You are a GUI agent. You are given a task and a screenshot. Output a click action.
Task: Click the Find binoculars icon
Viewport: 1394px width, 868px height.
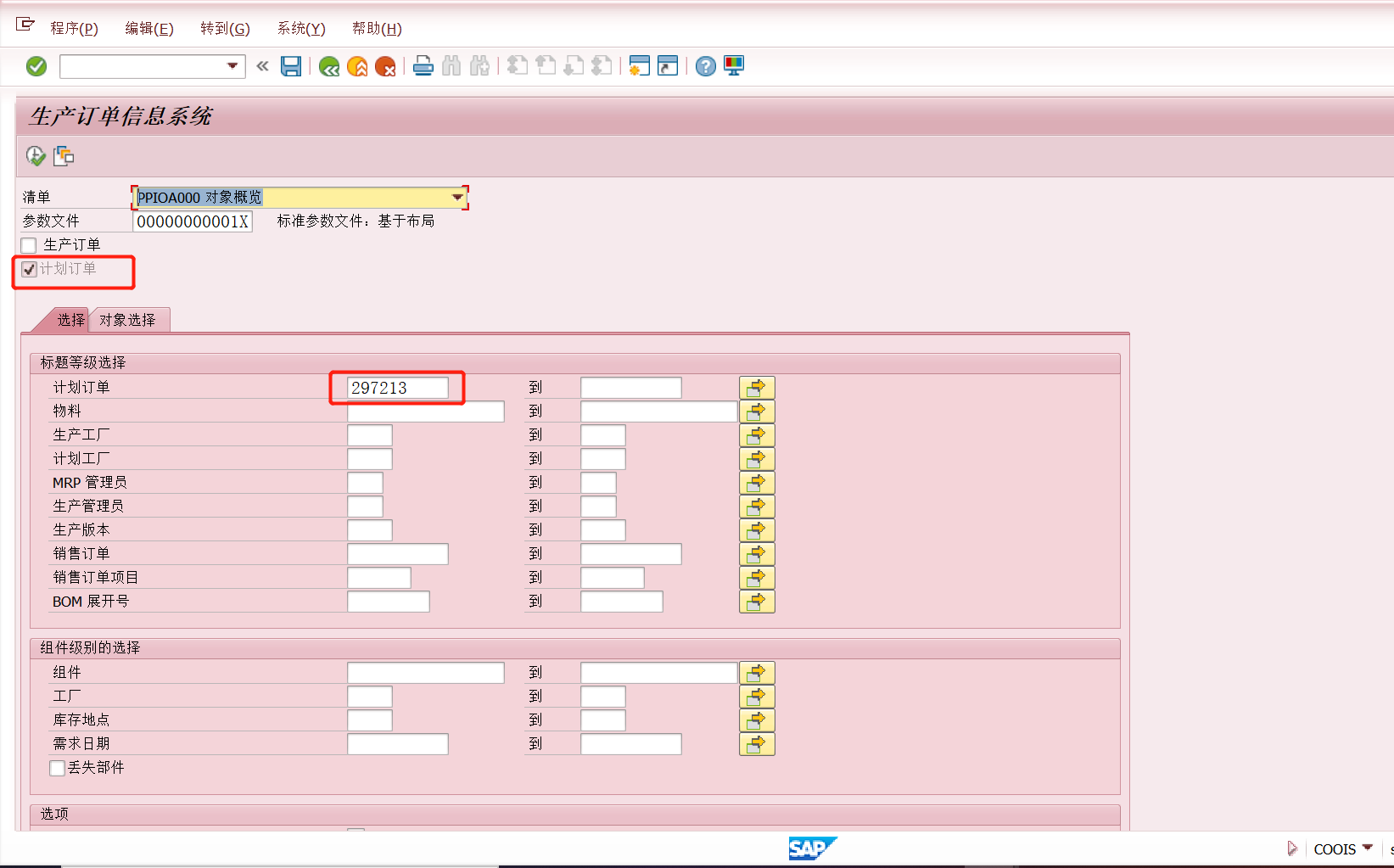pos(451,66)
